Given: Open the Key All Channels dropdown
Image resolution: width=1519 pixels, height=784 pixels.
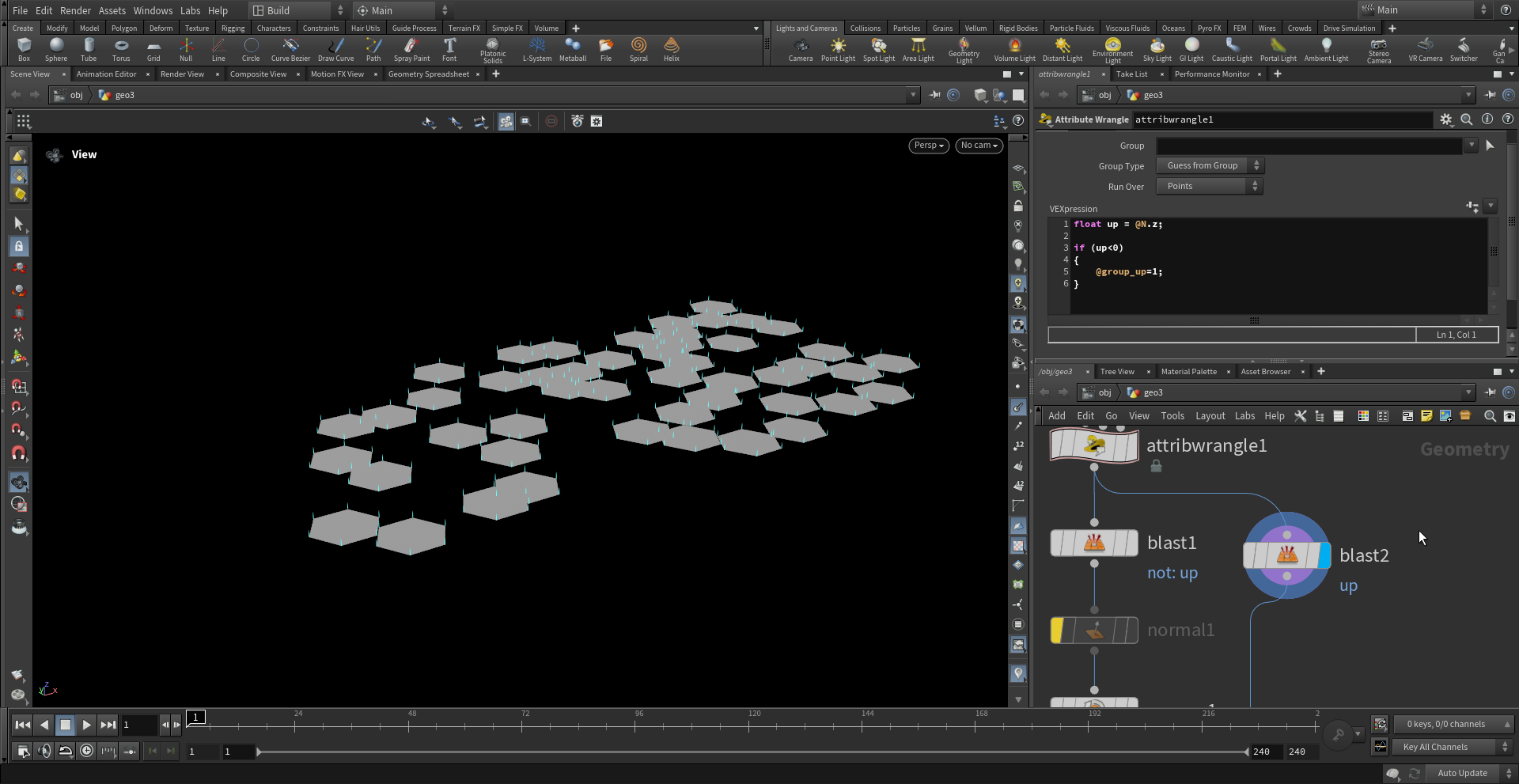Looking at the screenshot, I should [x=1453, y=747].
